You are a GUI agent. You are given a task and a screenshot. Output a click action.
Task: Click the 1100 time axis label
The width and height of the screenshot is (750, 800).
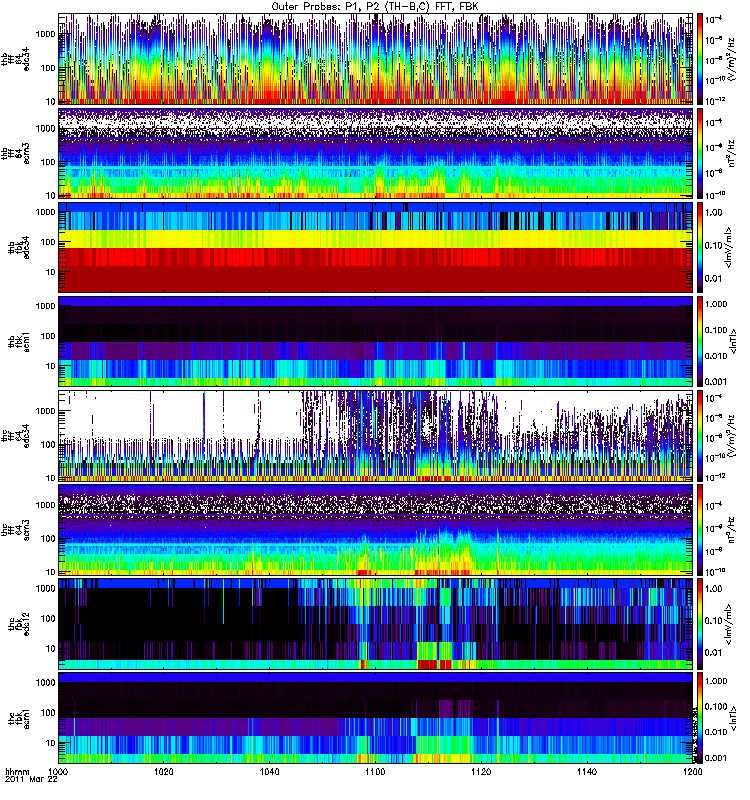[x=375, y=773]
